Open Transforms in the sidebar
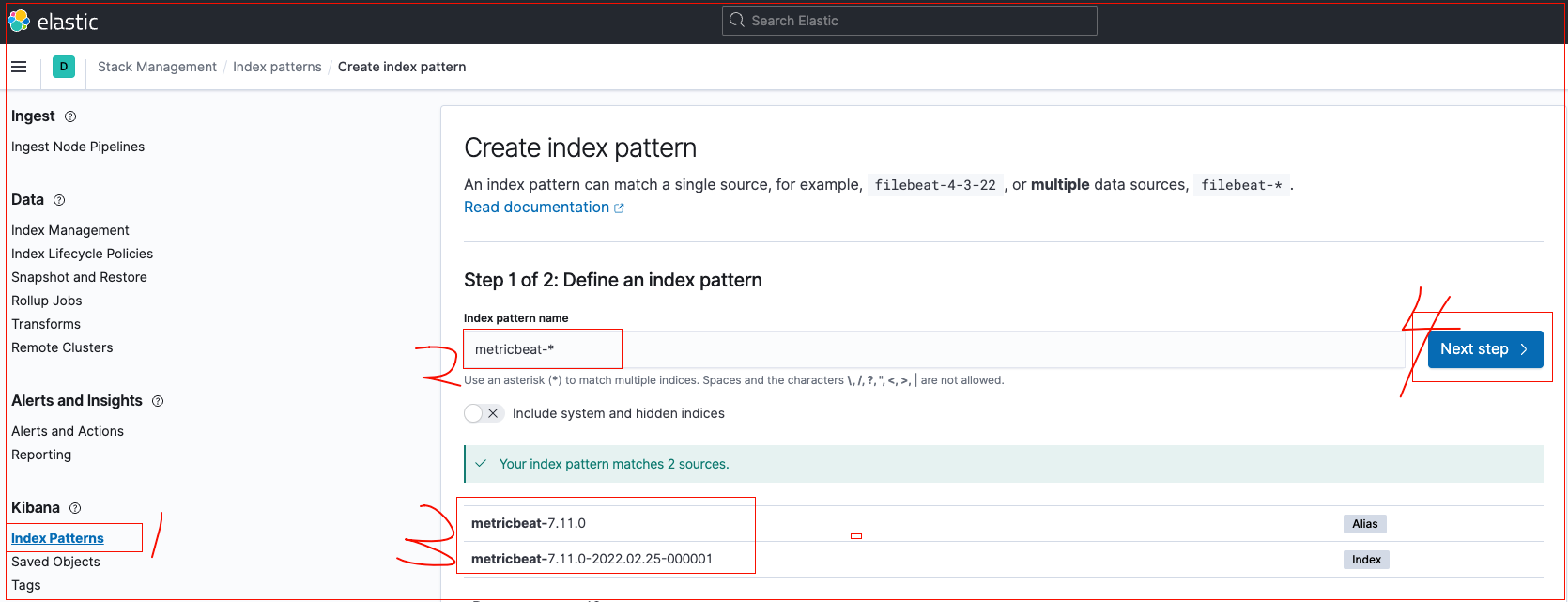This screenshot has width=1568, height=602. pos(46,324)
